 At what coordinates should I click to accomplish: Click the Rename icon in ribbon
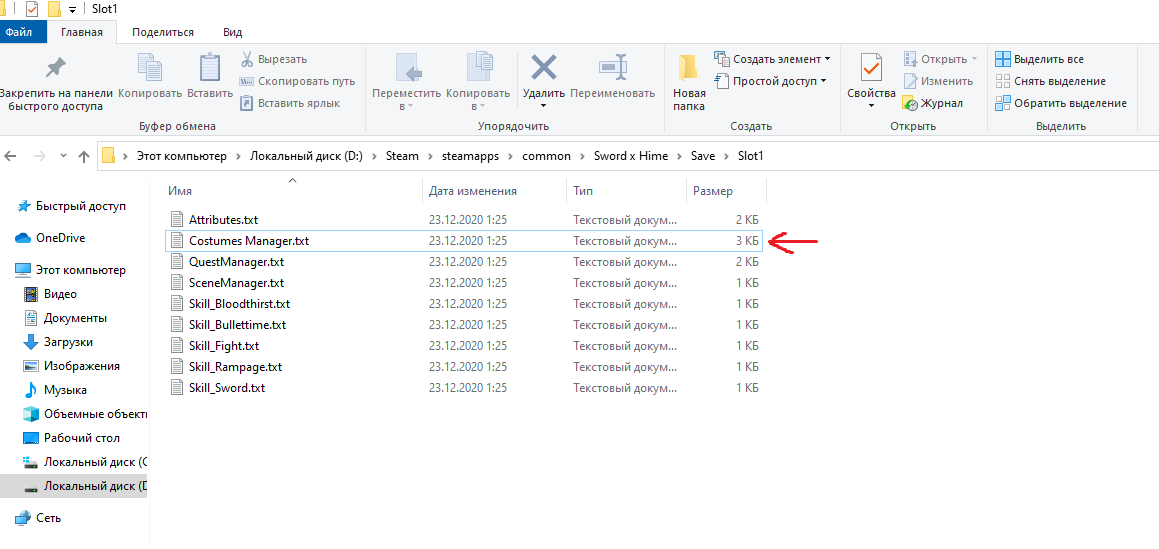(x=612, y=68)
